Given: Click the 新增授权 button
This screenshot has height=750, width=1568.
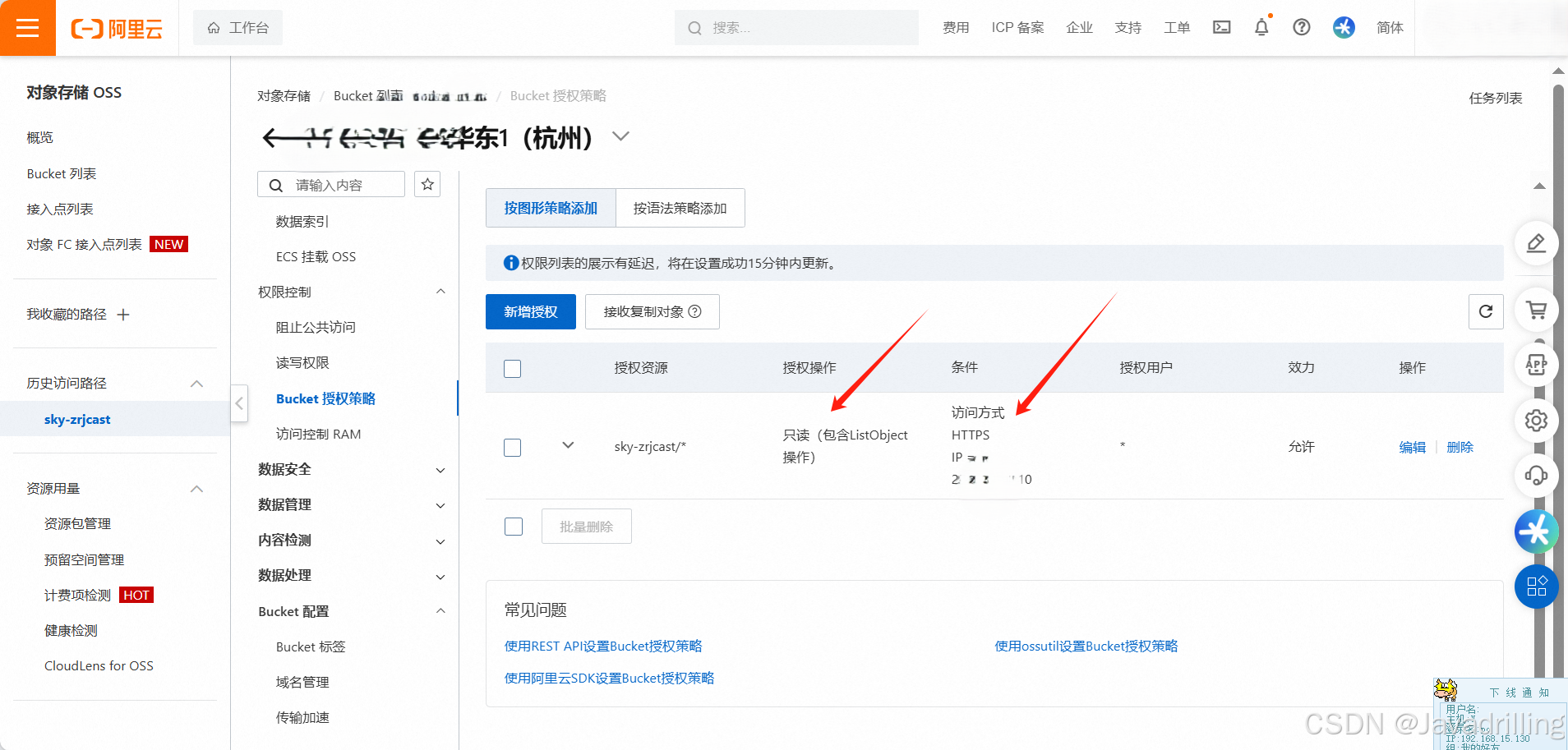Looking at the screenshot, I should coord(531,311).
